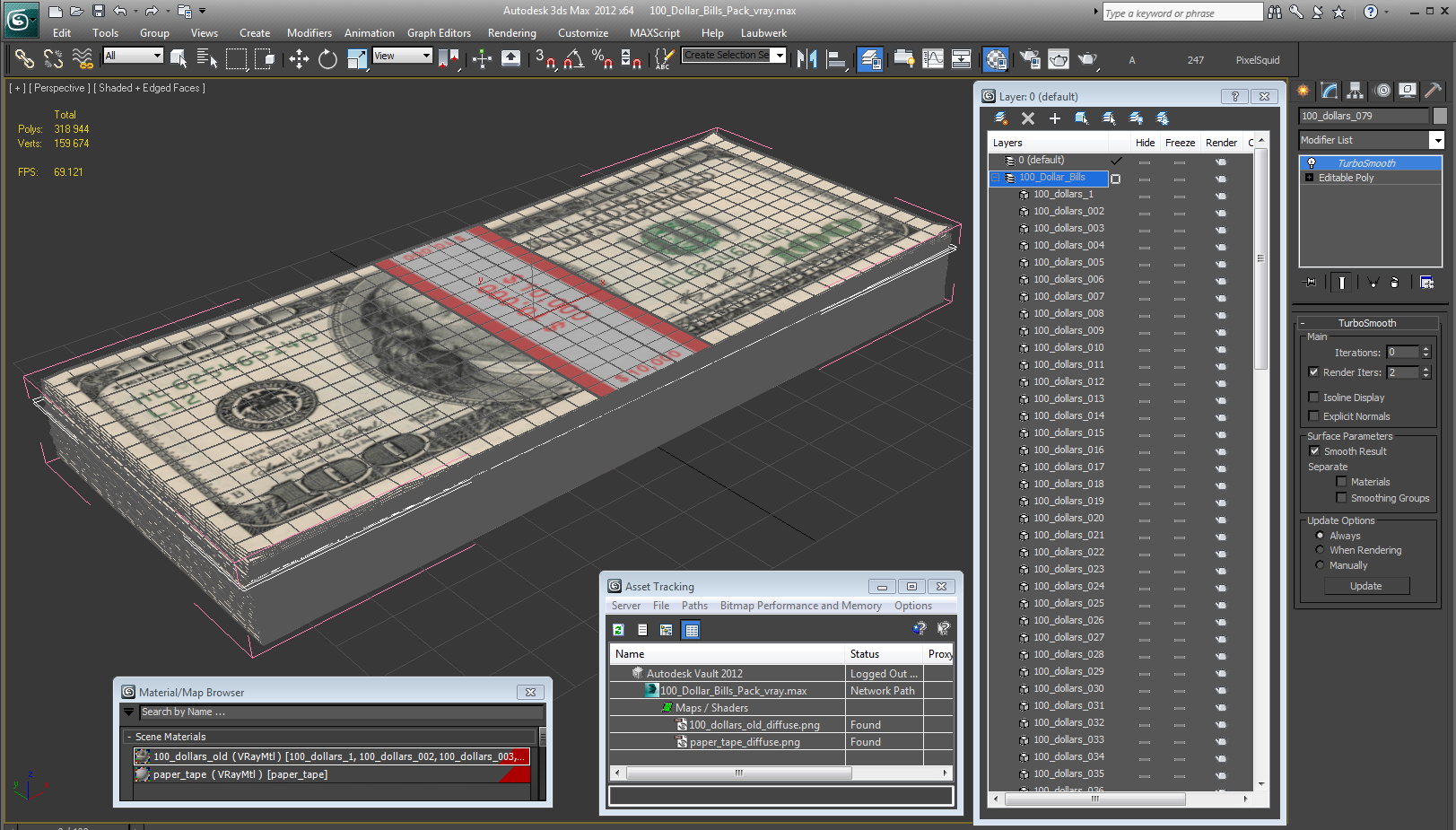The width and height of the screenshot is (1456, 830).
Task: Open Utilities hammer tab
Action: [1434, 90]
